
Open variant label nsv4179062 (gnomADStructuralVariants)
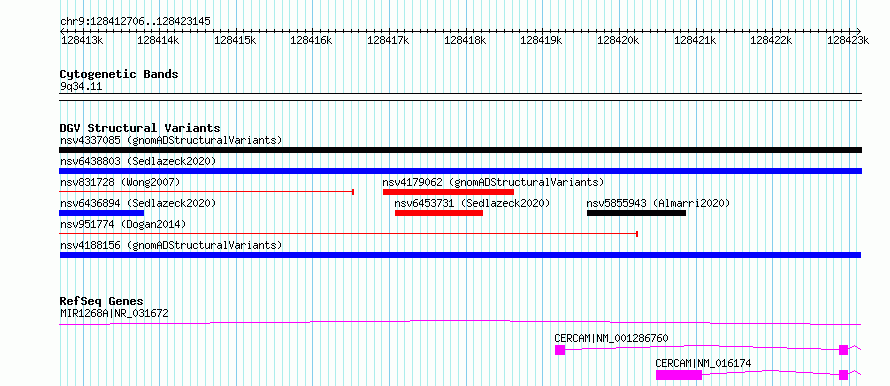[x=493, y=182]
